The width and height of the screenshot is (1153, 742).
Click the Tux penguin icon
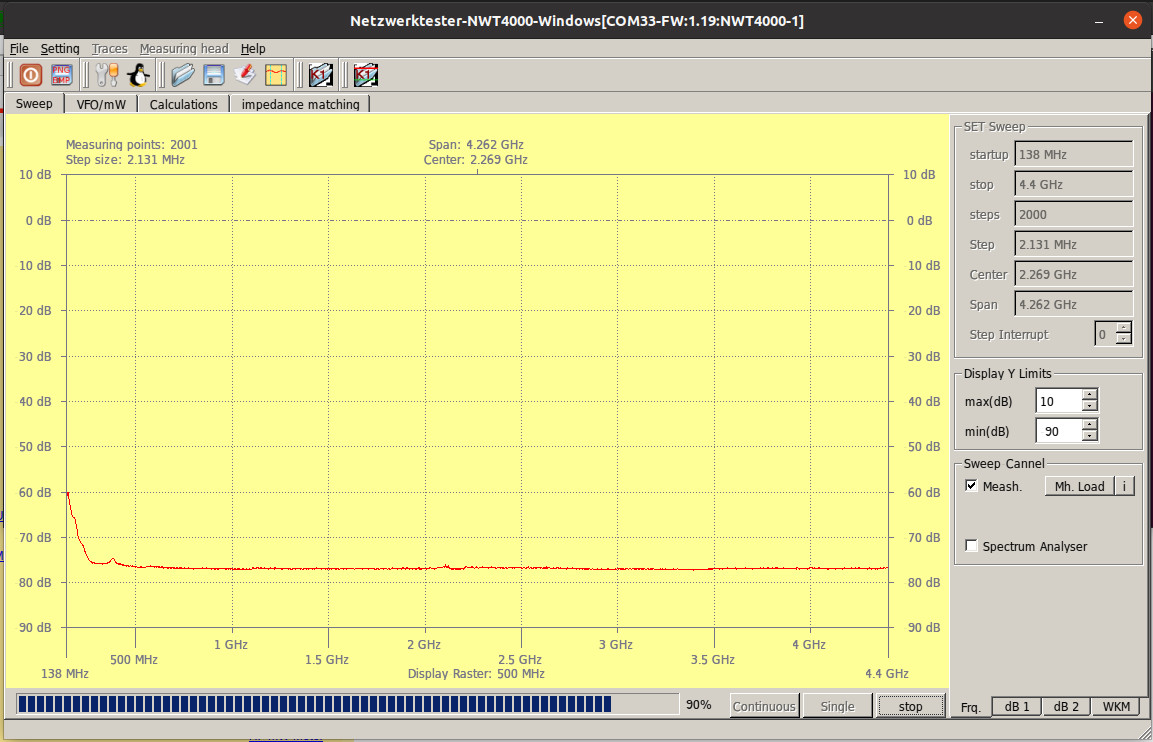[x=138, y=75]
